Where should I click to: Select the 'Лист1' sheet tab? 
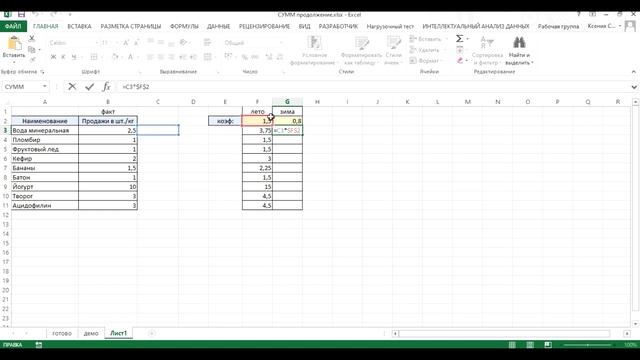118,333
